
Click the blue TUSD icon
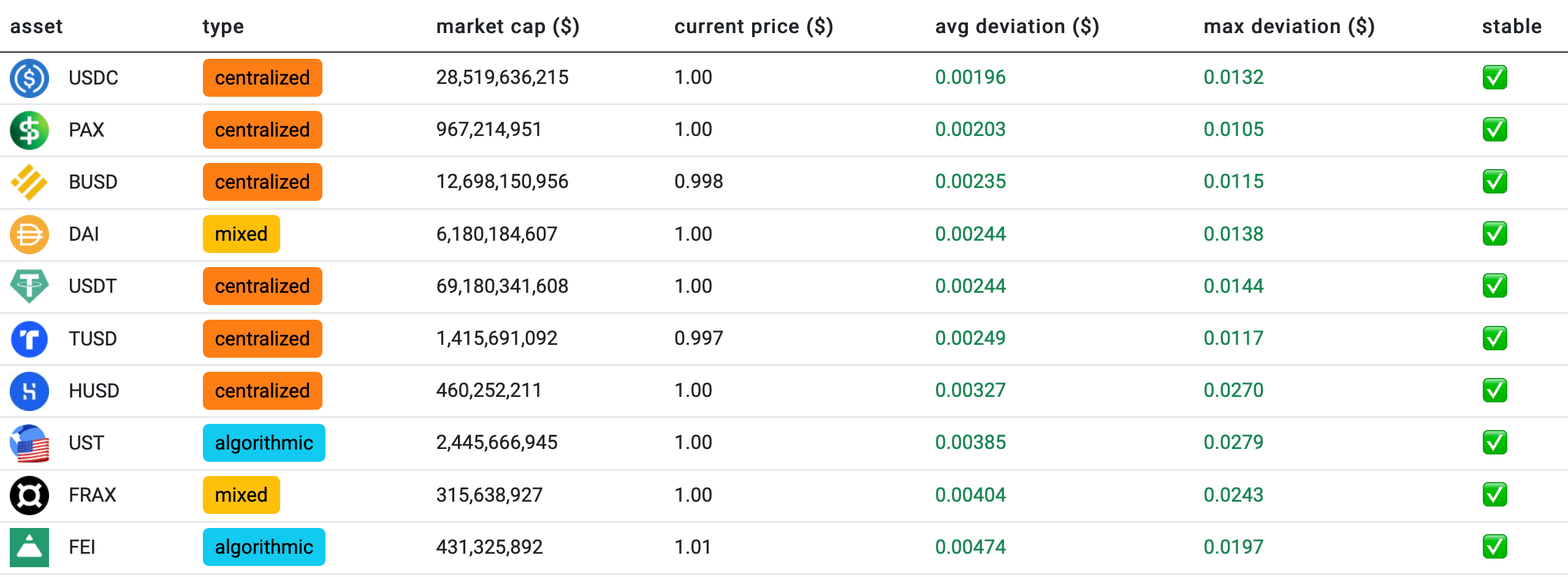[x=29, y=339]
